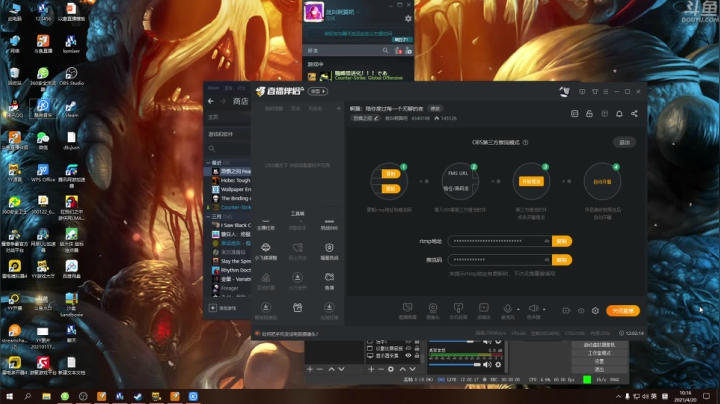Screen dimensions: 720x404
Task: Open the 桌面音频 gear menu in the OBS mixer
Action: click(x=498, y=365)
